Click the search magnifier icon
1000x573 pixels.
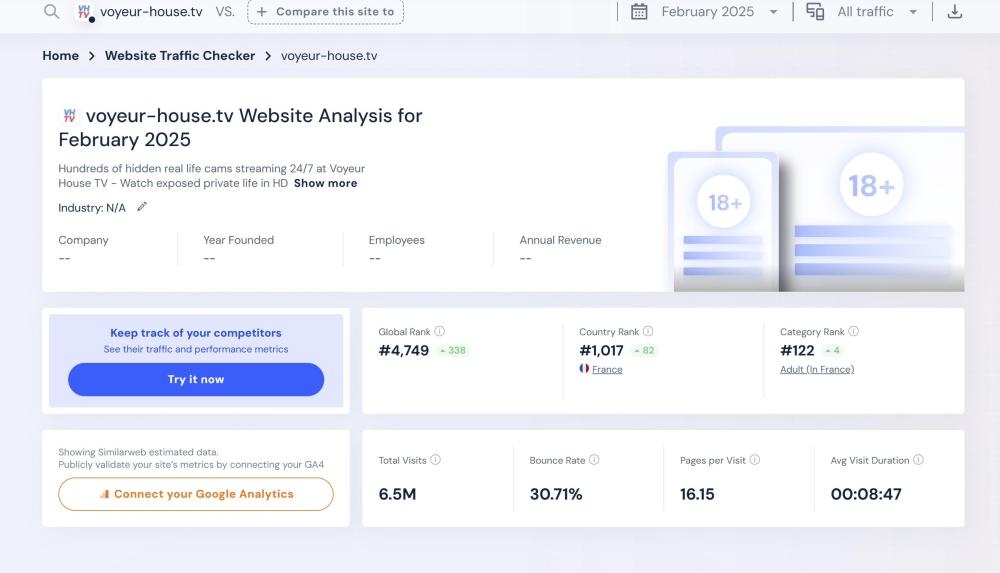pyautogui.click(x=52, y=12)
